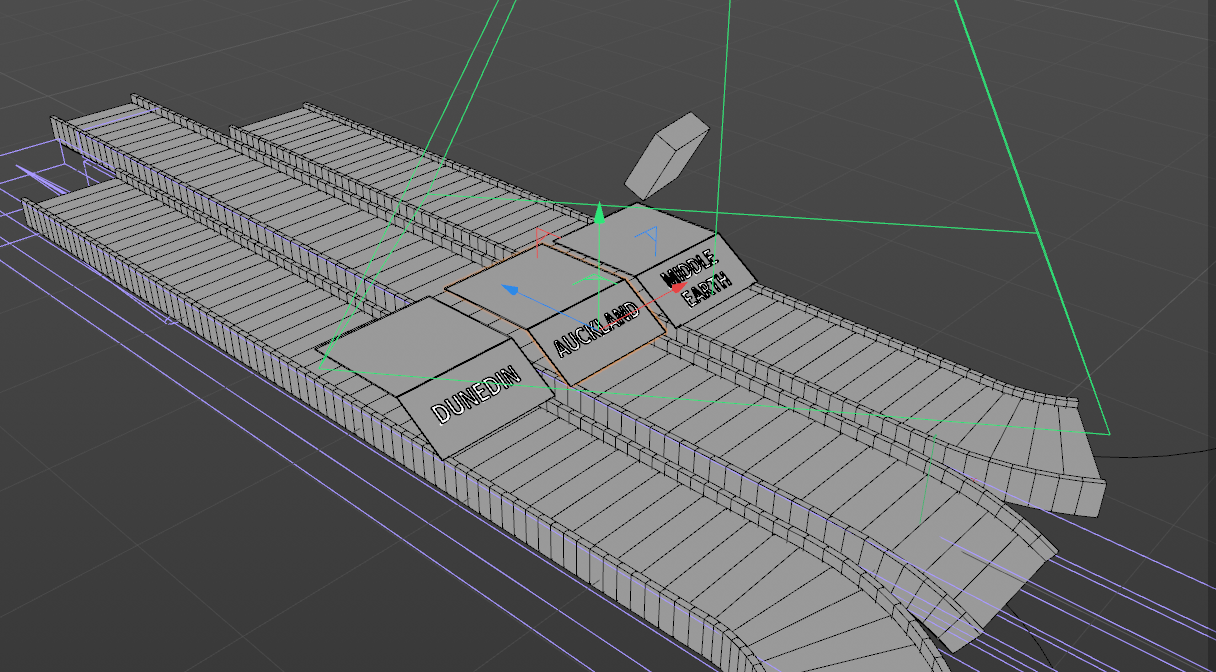Select the blue flag marker
The height and width of the screenshot is (672, 1216).
(649, 236)
